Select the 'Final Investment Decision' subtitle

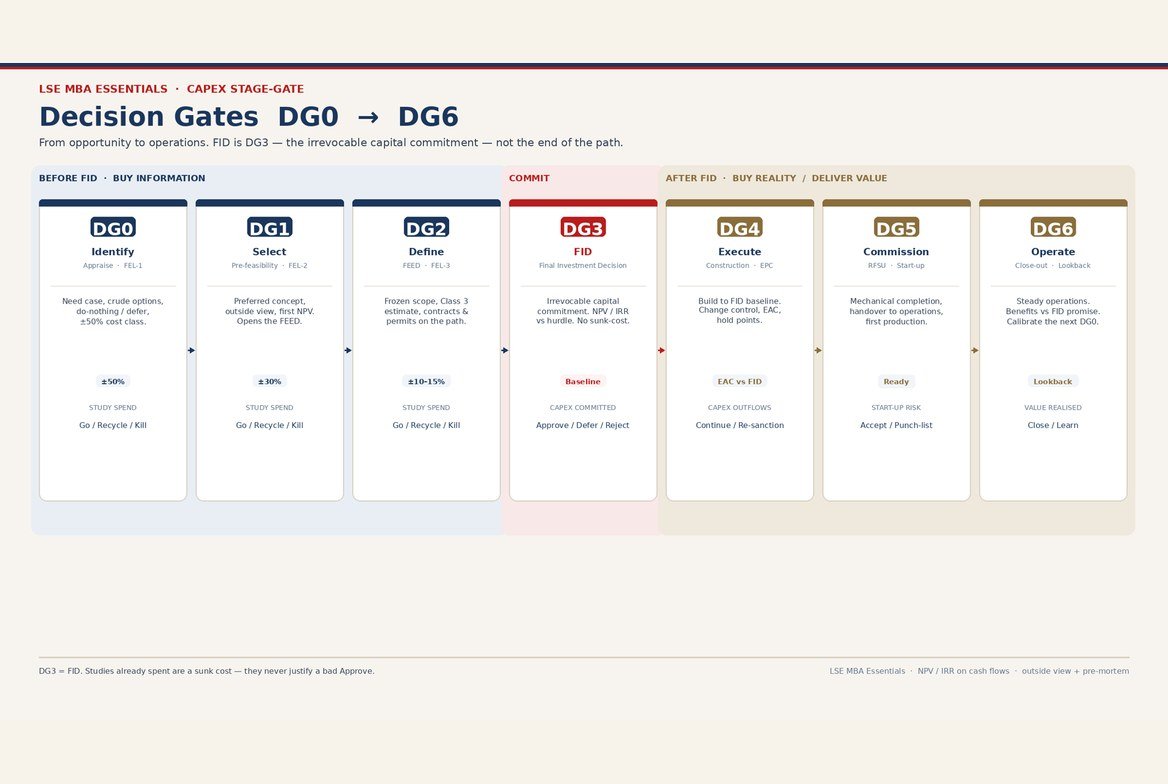(x=583, y=265)
